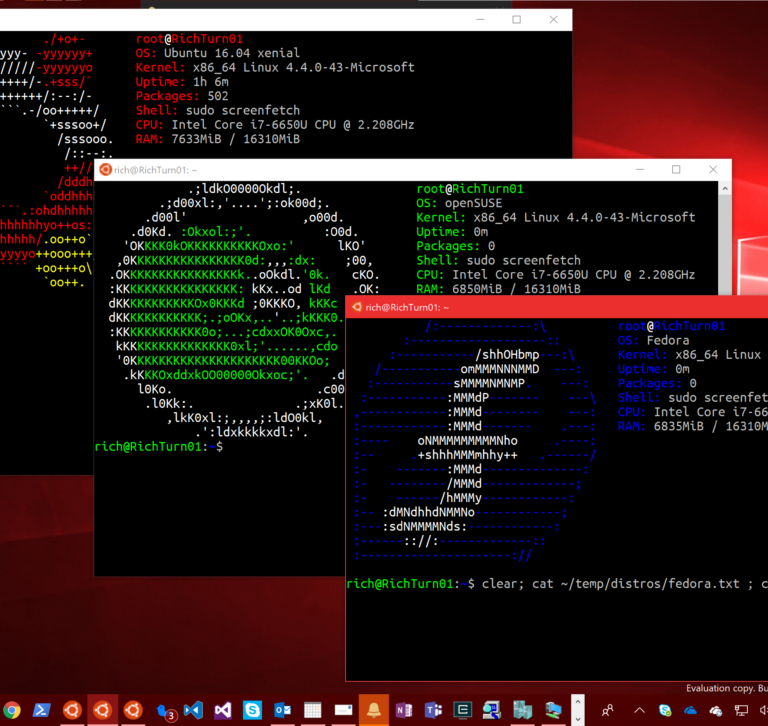
Task: Close the openSUSE terminal window
Action: coord(713,169)
